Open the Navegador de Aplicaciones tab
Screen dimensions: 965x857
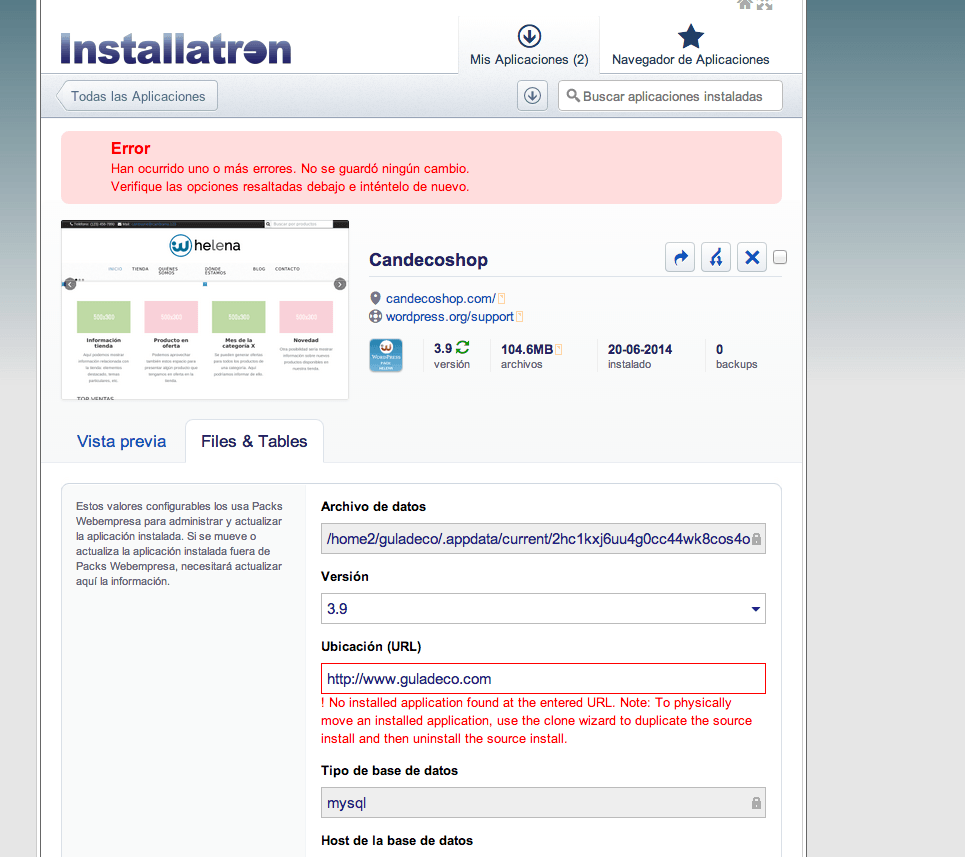pos(691,46)
